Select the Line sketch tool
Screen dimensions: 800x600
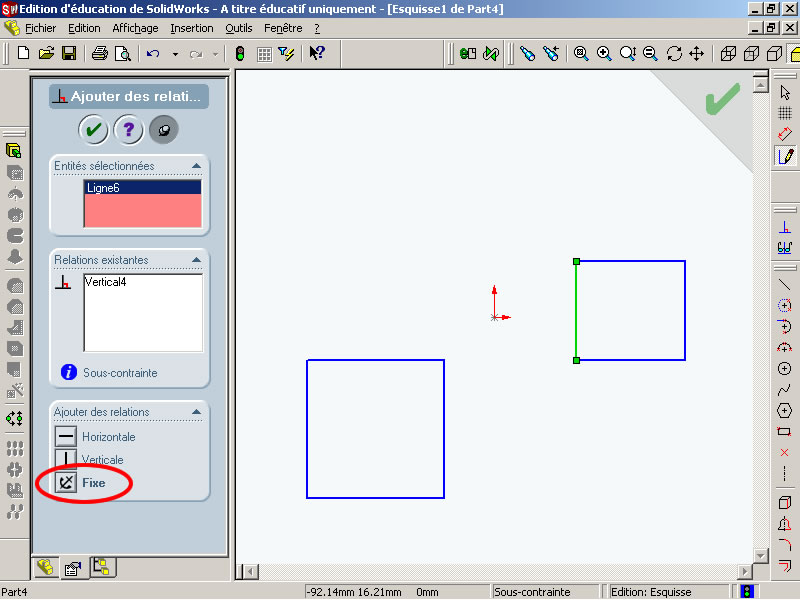[x=785, y=285]
